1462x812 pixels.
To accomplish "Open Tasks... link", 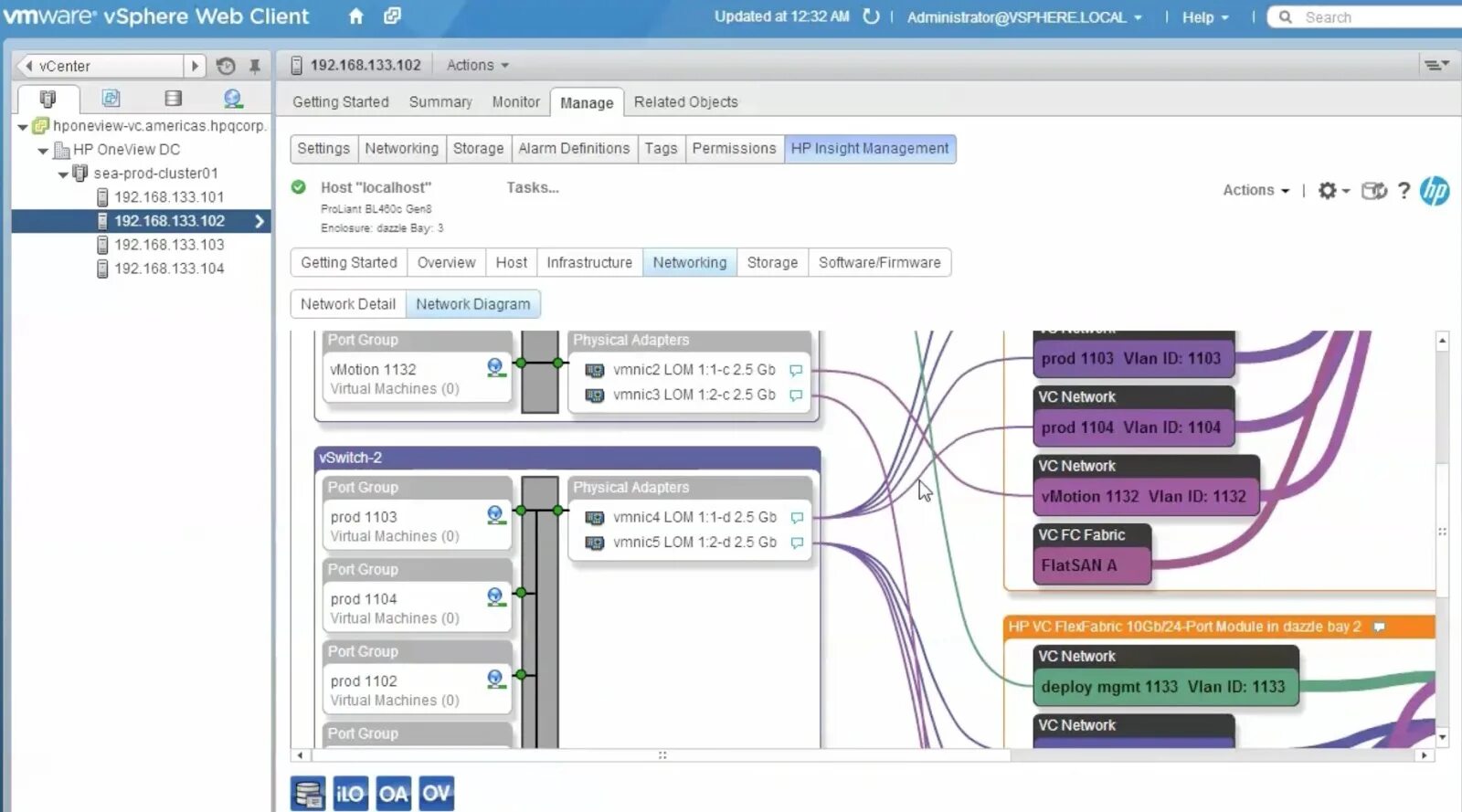I will pos(533,187).
